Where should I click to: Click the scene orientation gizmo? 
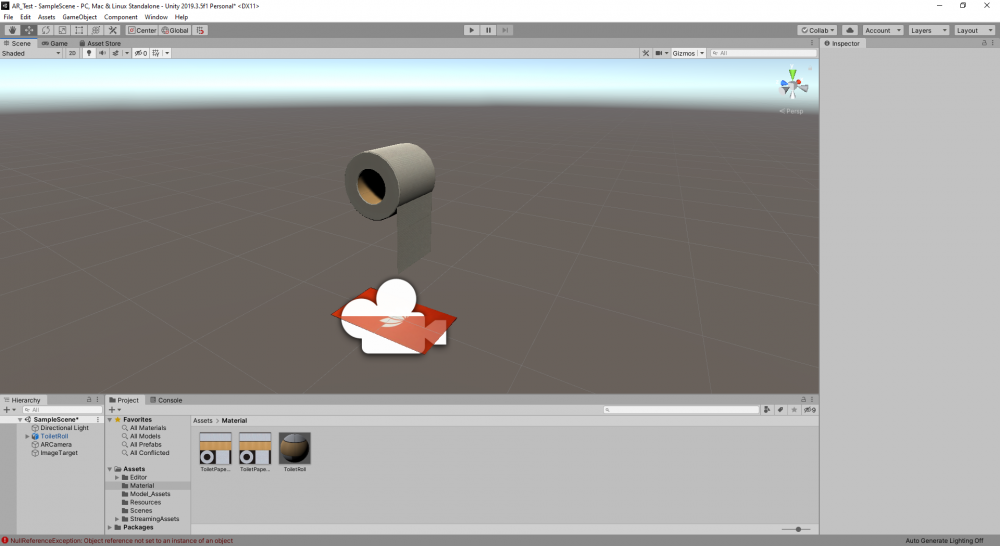pos(792,85)
